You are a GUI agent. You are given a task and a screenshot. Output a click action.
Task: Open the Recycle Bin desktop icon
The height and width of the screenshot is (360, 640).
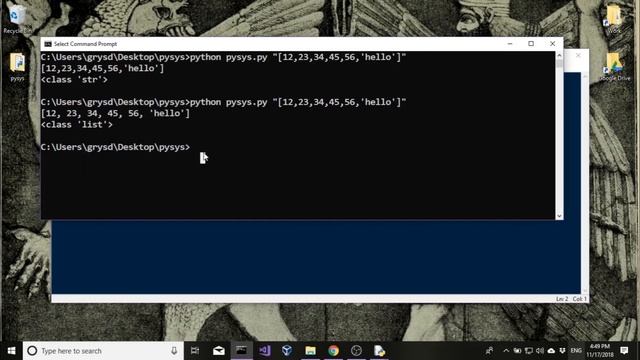pos(16,19)
